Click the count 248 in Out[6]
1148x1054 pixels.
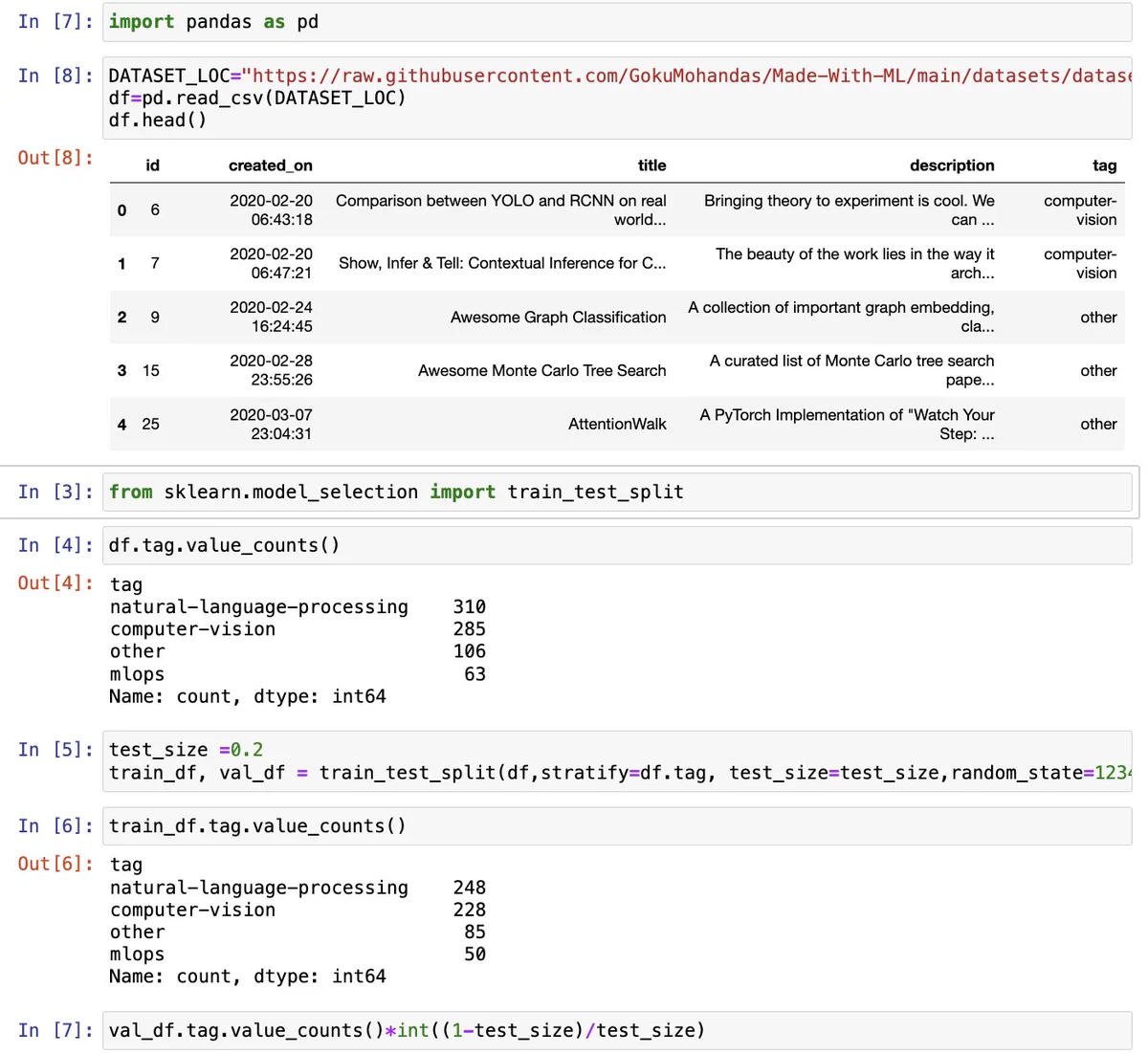click(x=470, y=888)
